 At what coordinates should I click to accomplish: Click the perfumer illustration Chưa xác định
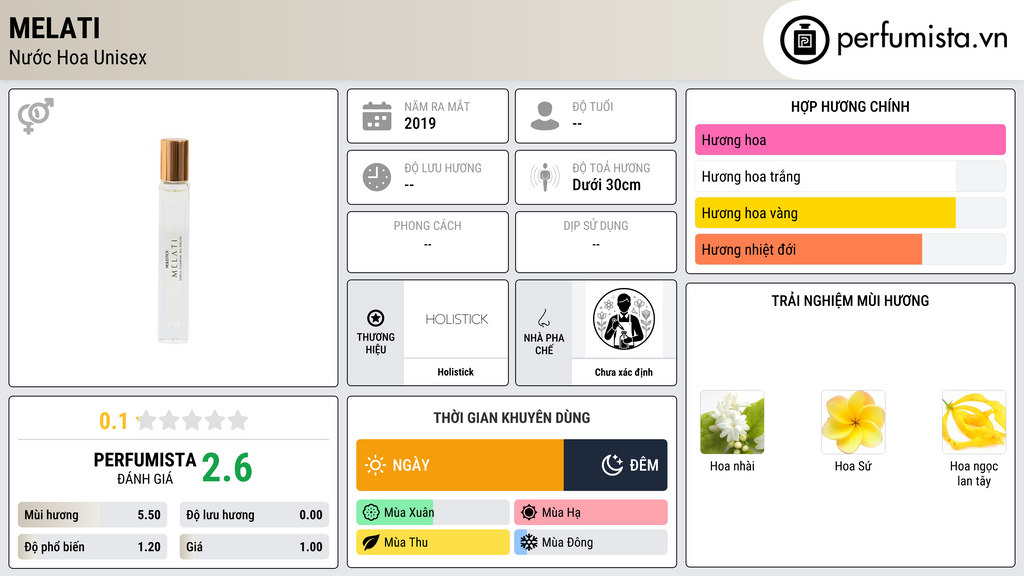click(624, 319)
